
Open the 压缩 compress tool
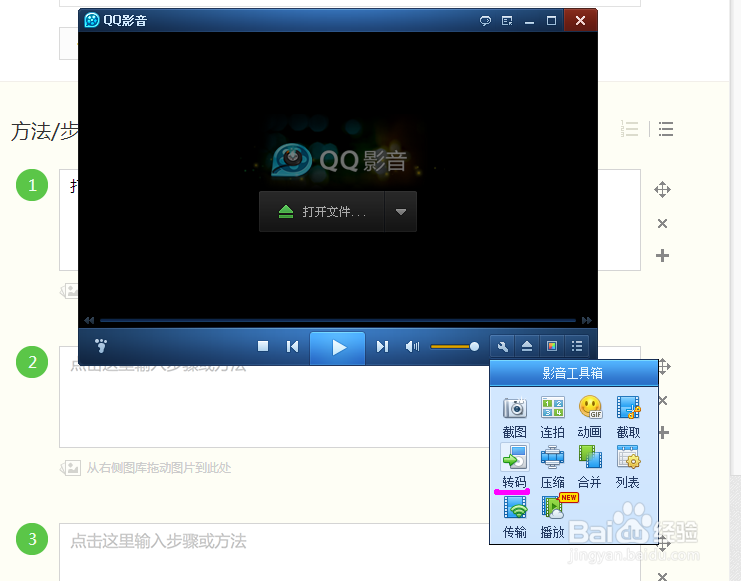point(552,467)
